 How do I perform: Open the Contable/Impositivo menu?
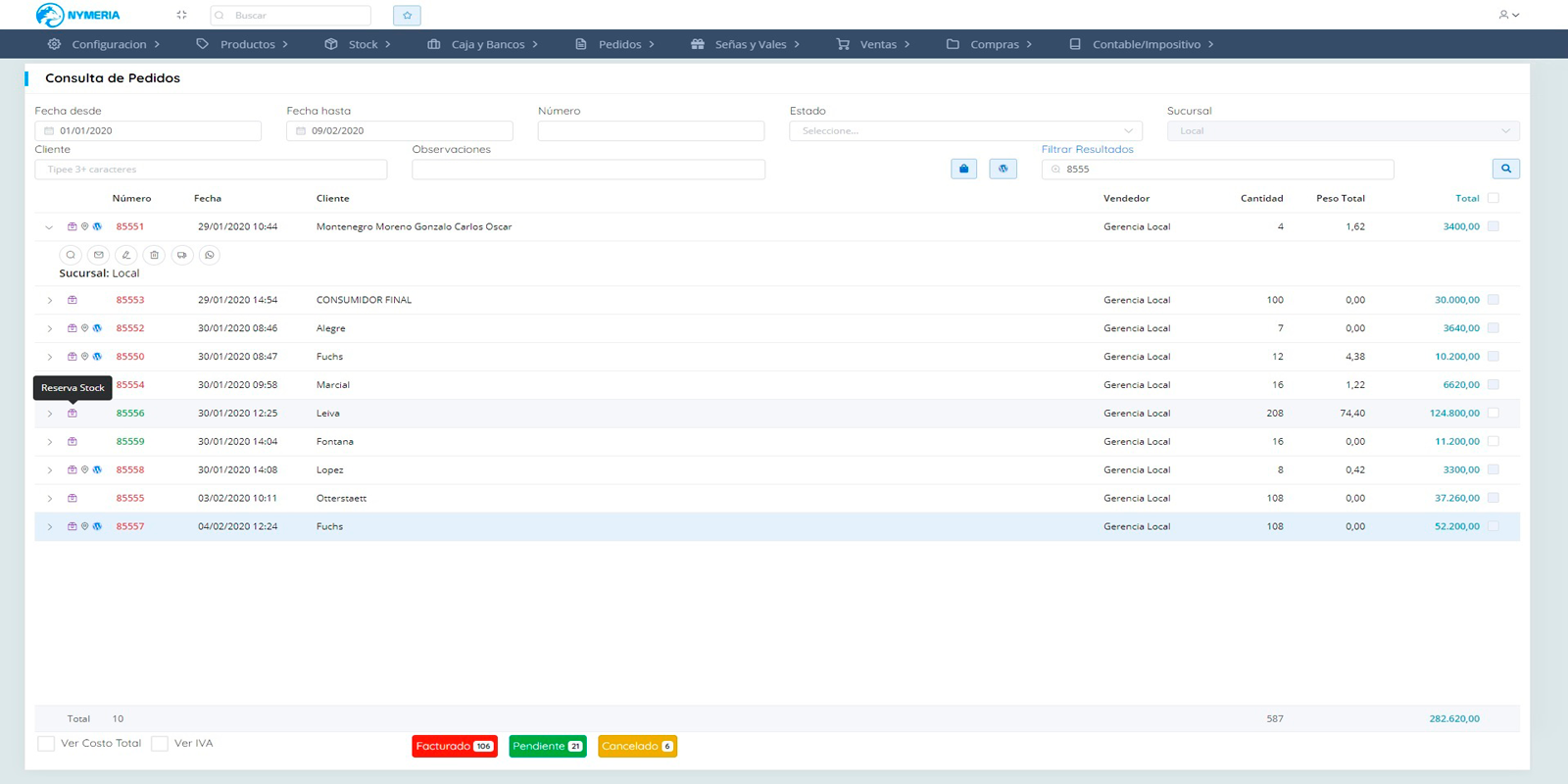pyautogui.click(x=1142, y=44)
